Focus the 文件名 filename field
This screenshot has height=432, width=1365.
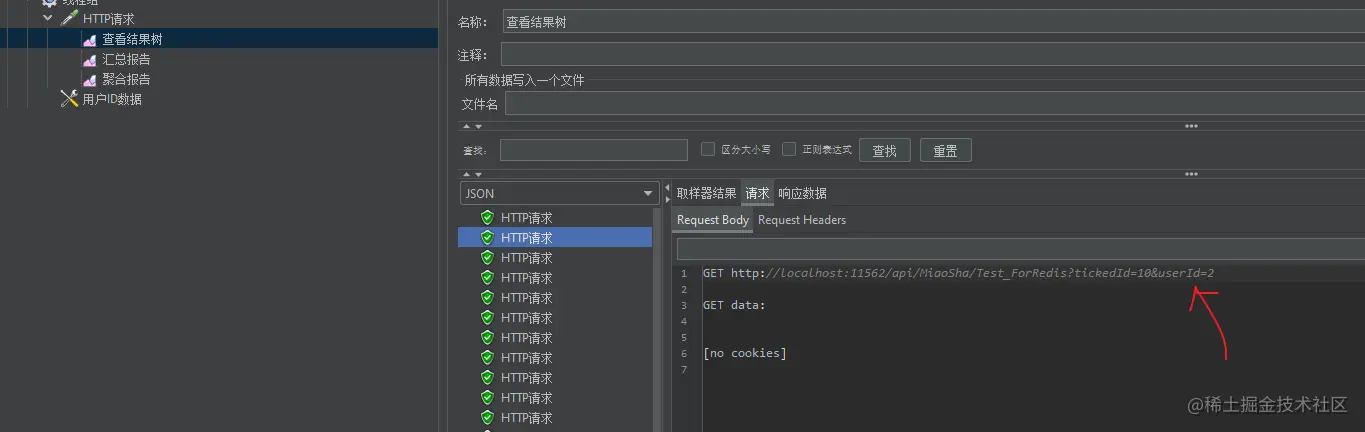934,104
